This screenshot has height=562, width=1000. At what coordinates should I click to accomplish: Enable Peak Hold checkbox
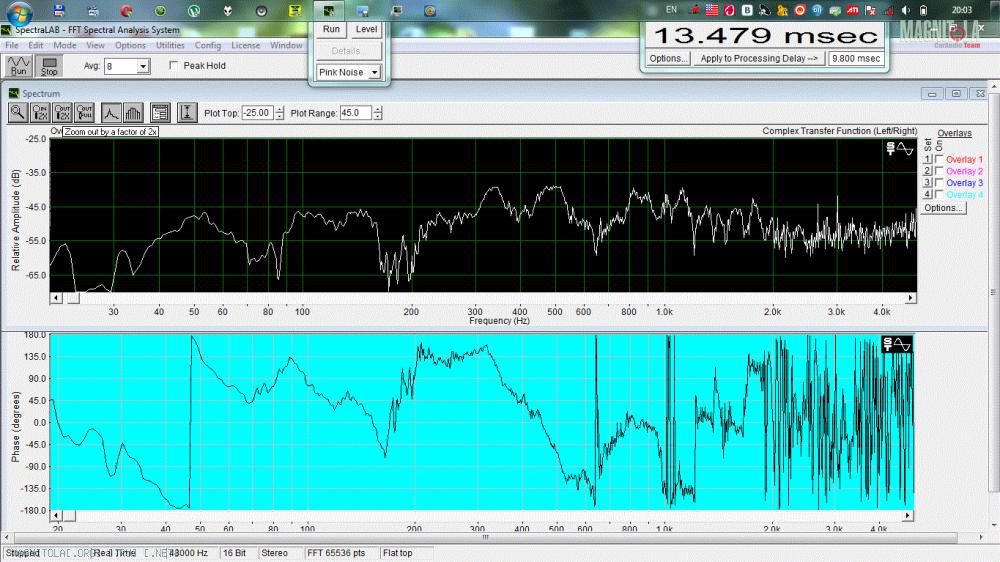[x=173, y=65]
